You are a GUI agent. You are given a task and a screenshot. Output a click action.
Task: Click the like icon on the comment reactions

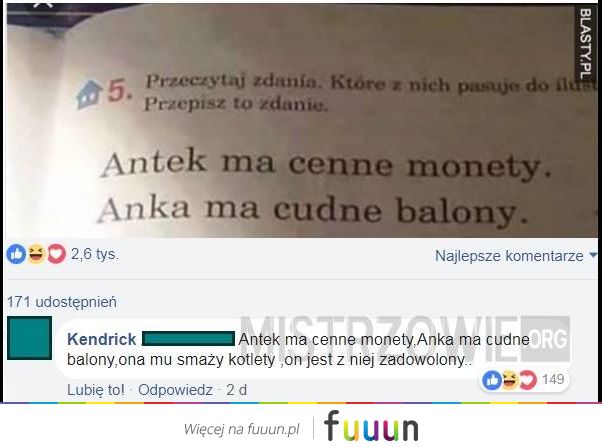pyautogui.click(x=492, y=380)
